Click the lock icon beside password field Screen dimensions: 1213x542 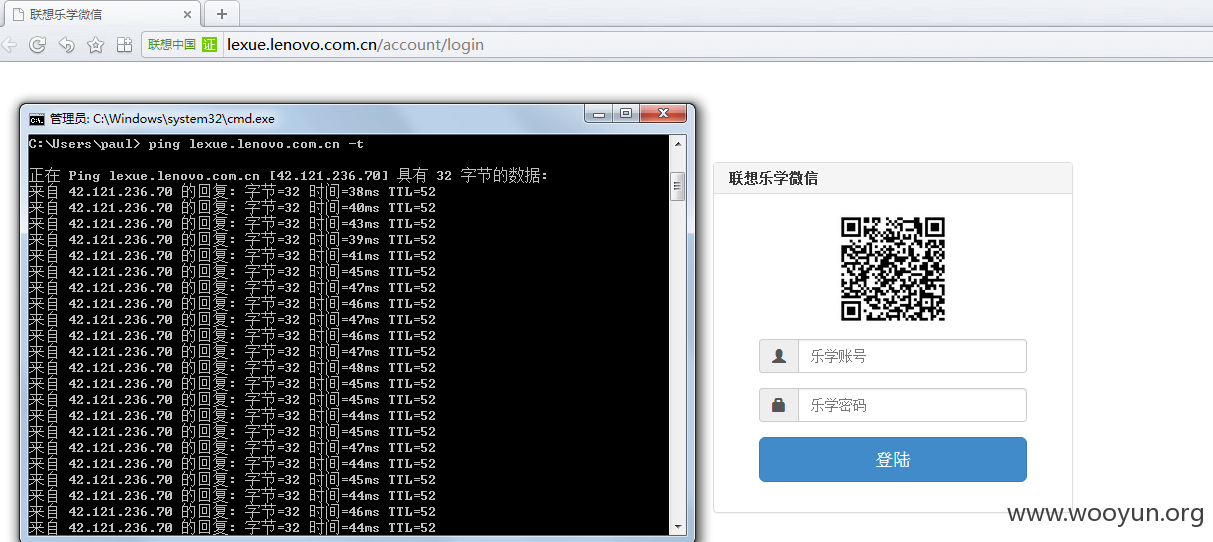(x=779, y=405)
